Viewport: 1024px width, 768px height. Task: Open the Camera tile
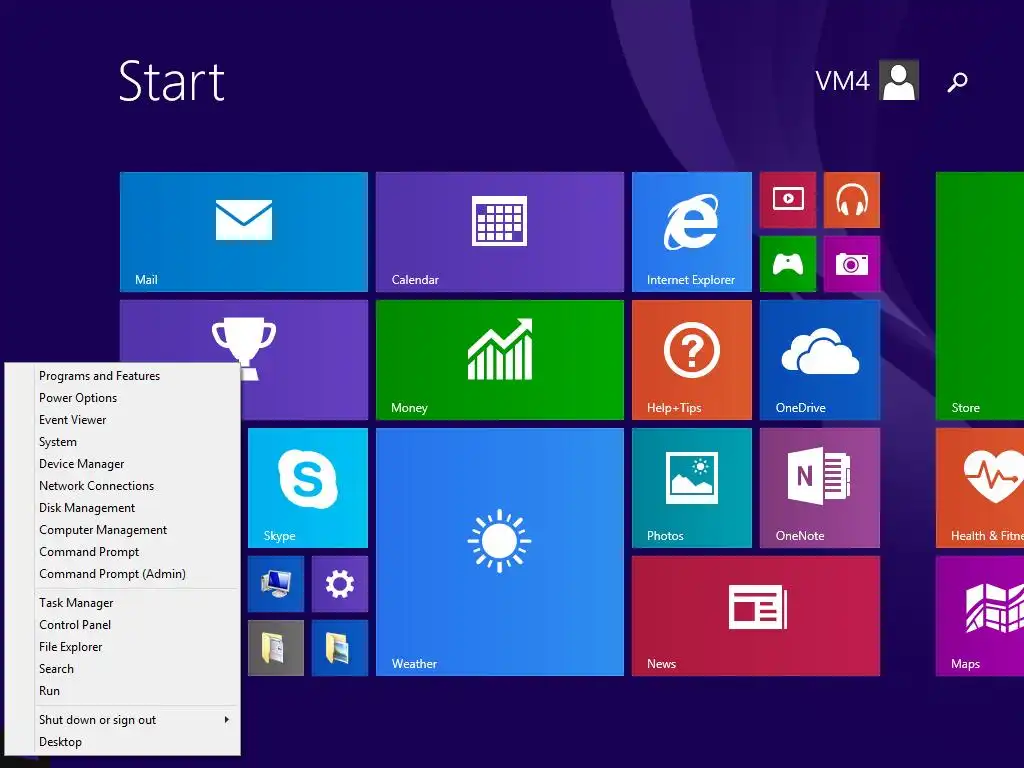[852, 264]
